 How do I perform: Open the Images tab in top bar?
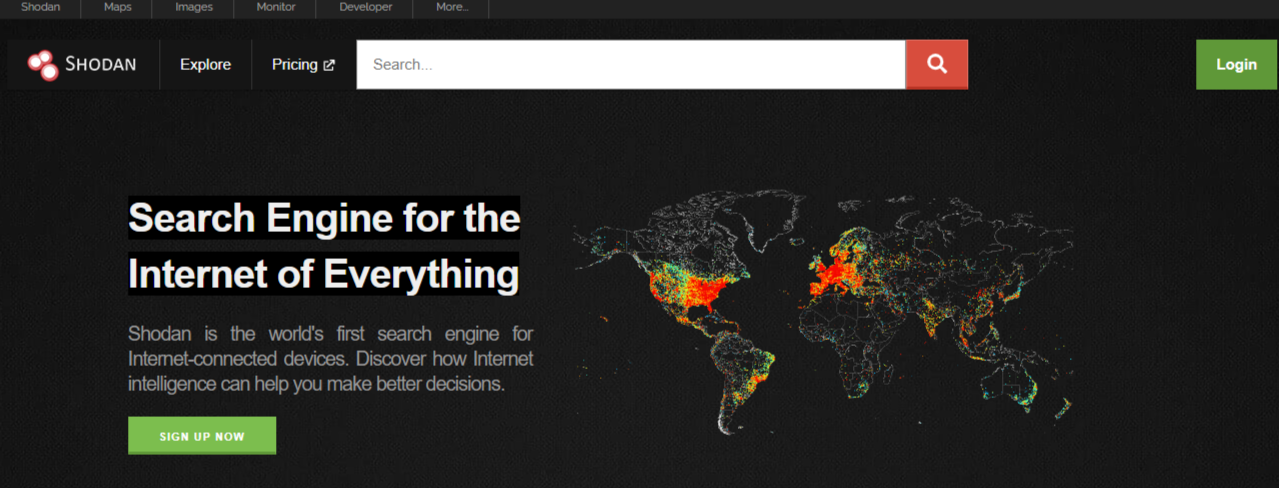[x=193, y=7]
